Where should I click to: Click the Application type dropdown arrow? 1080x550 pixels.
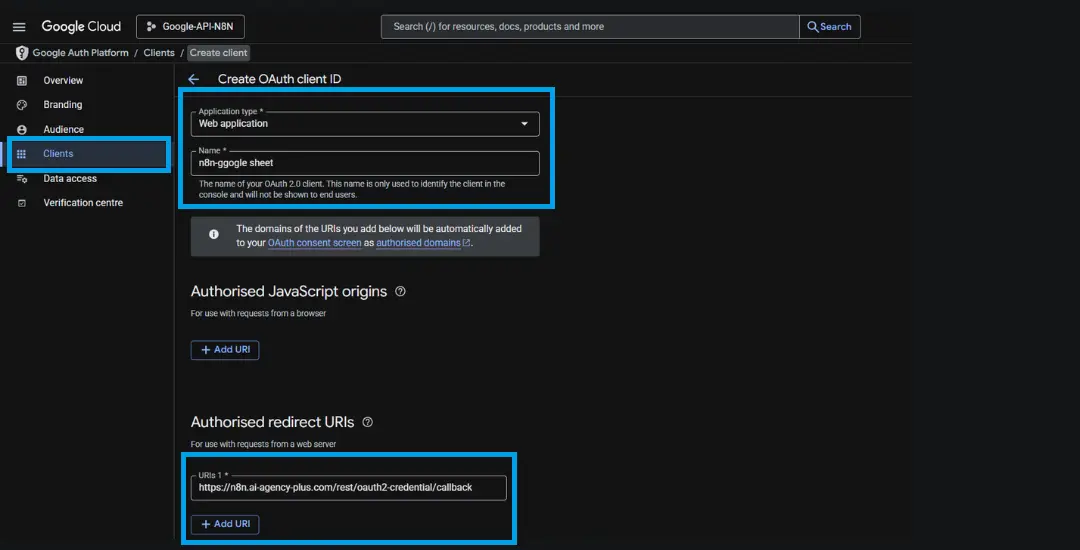click(x=524, y=124)
